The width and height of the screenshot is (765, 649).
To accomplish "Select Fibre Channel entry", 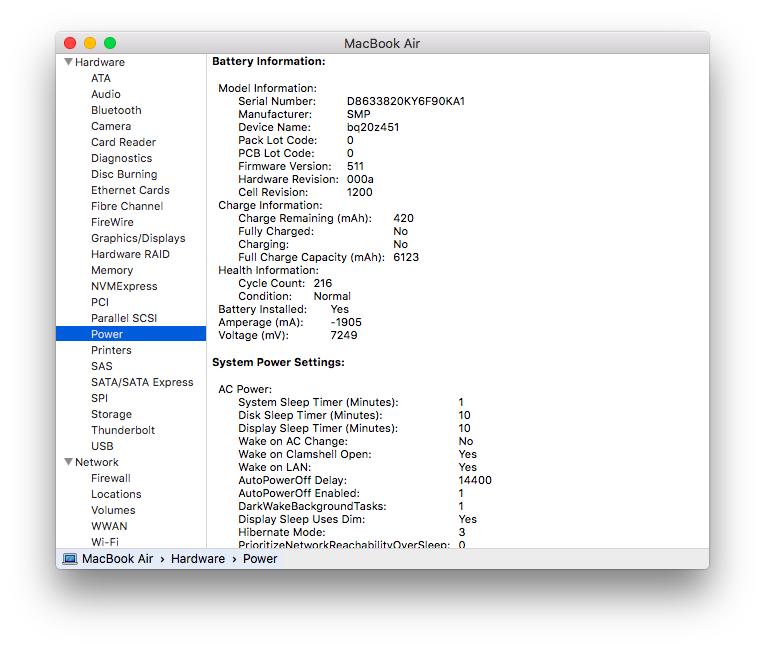I will coord(127,206).
